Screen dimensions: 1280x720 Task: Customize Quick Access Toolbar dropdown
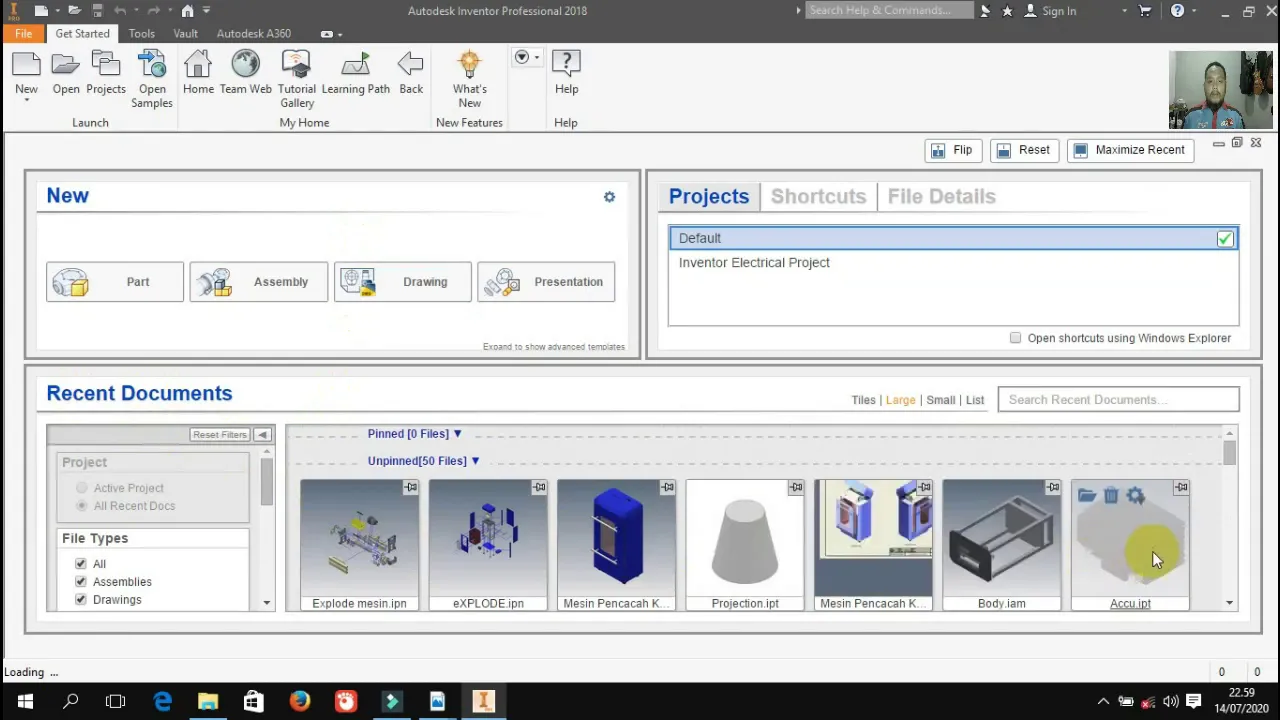207,11
